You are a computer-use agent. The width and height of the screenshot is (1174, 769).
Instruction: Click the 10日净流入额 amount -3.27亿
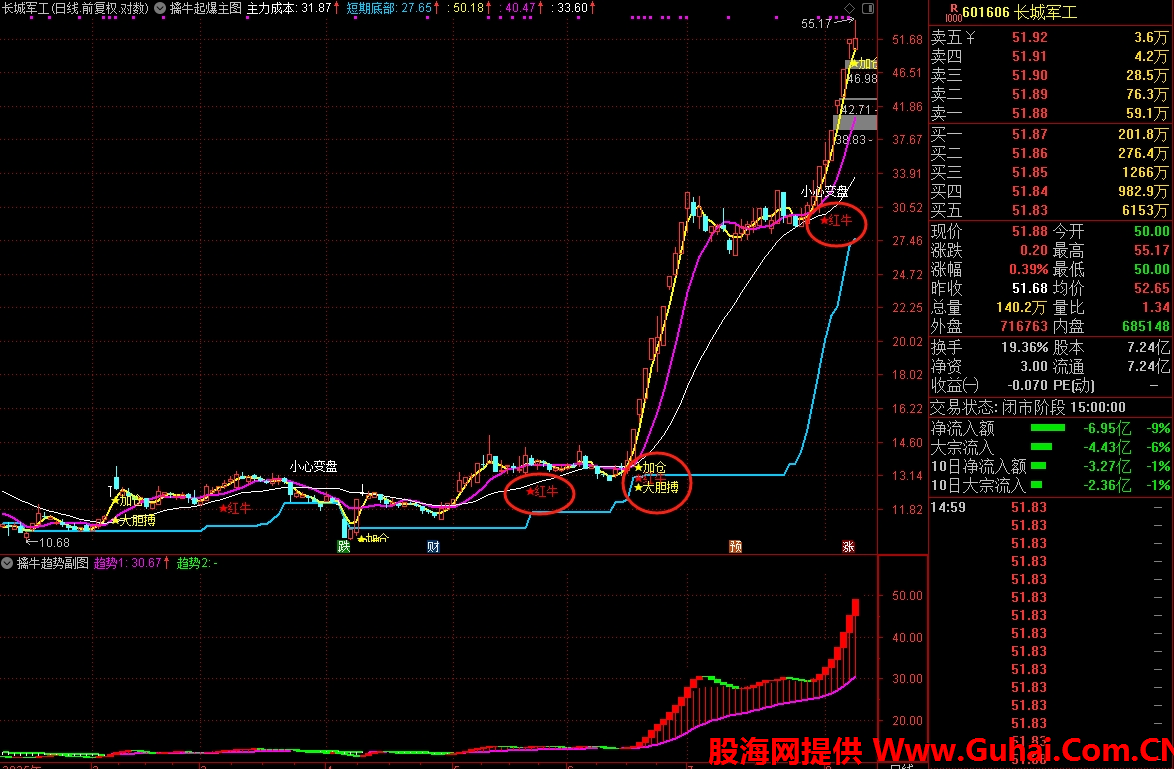click(x=1107, y=466)
